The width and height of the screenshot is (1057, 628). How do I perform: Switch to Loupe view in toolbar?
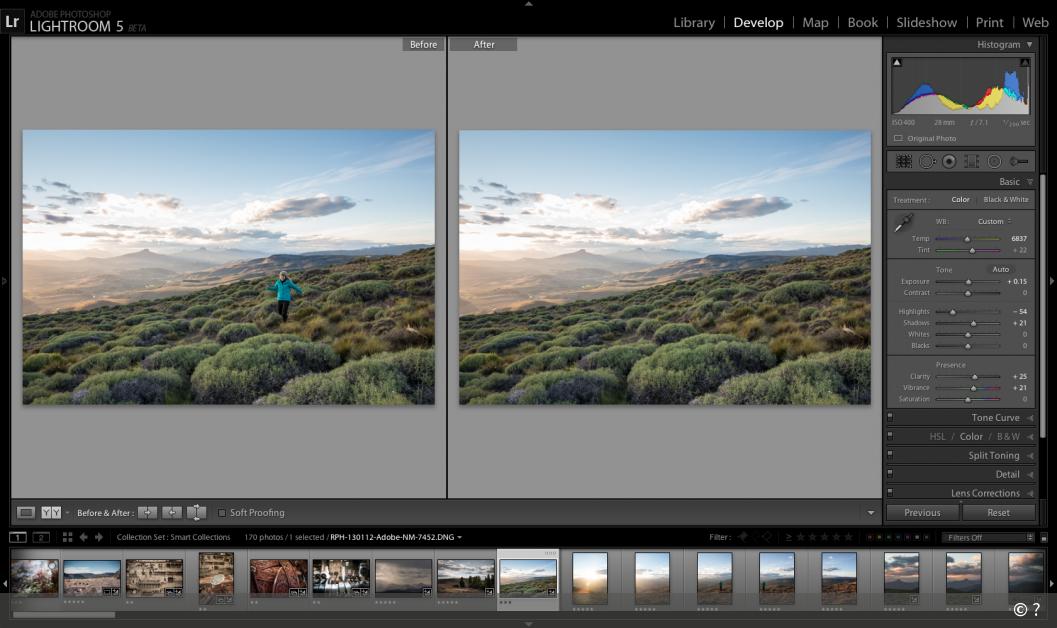26,513
